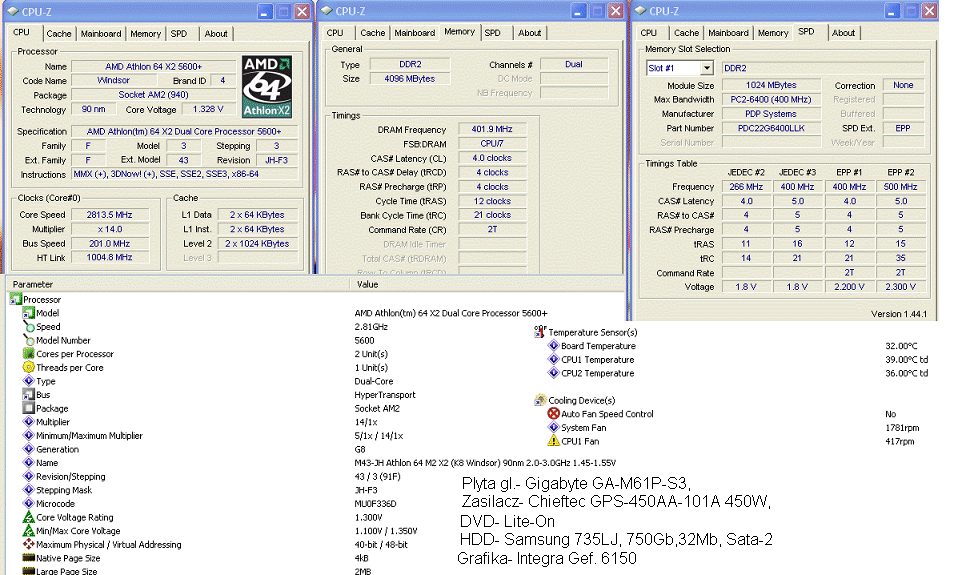The image size is (958, 575).
Task: Click the Threads per Core icon
Action: (x=28, y=367)
